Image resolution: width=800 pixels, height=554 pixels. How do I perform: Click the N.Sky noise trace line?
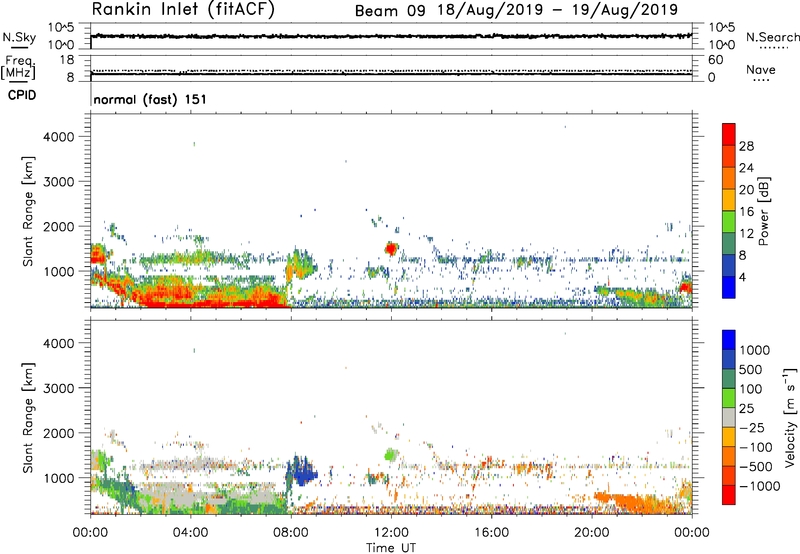click(391, 36)
